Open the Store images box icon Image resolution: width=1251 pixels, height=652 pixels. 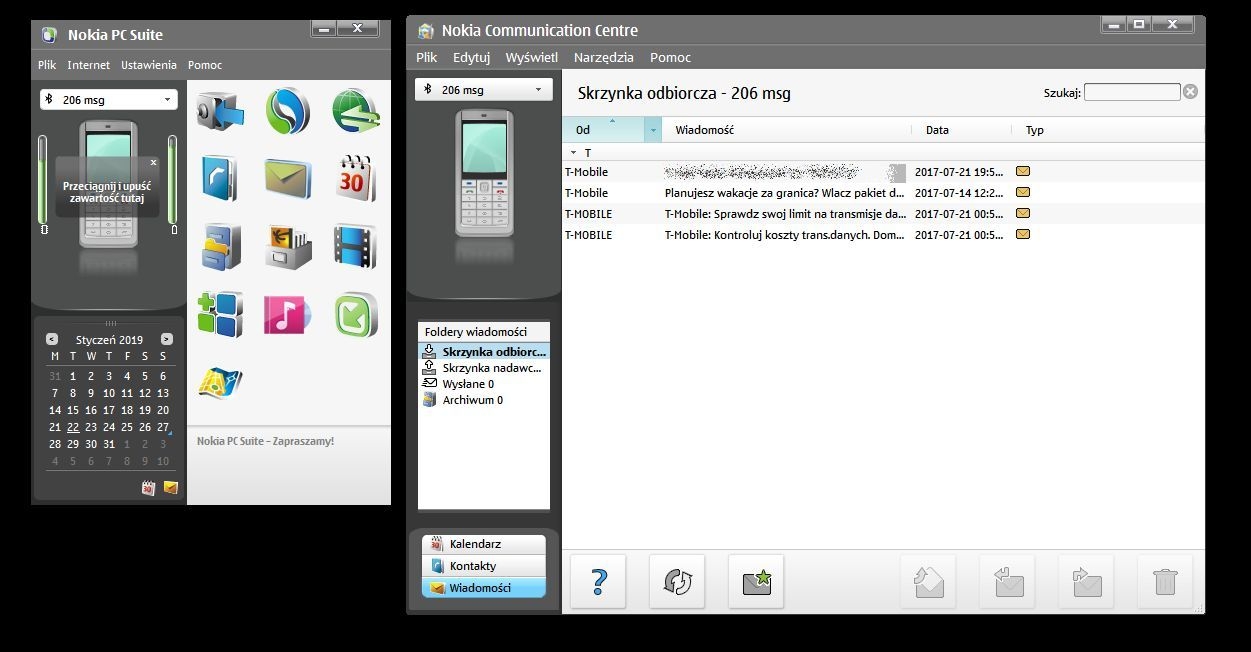point(287,247)
